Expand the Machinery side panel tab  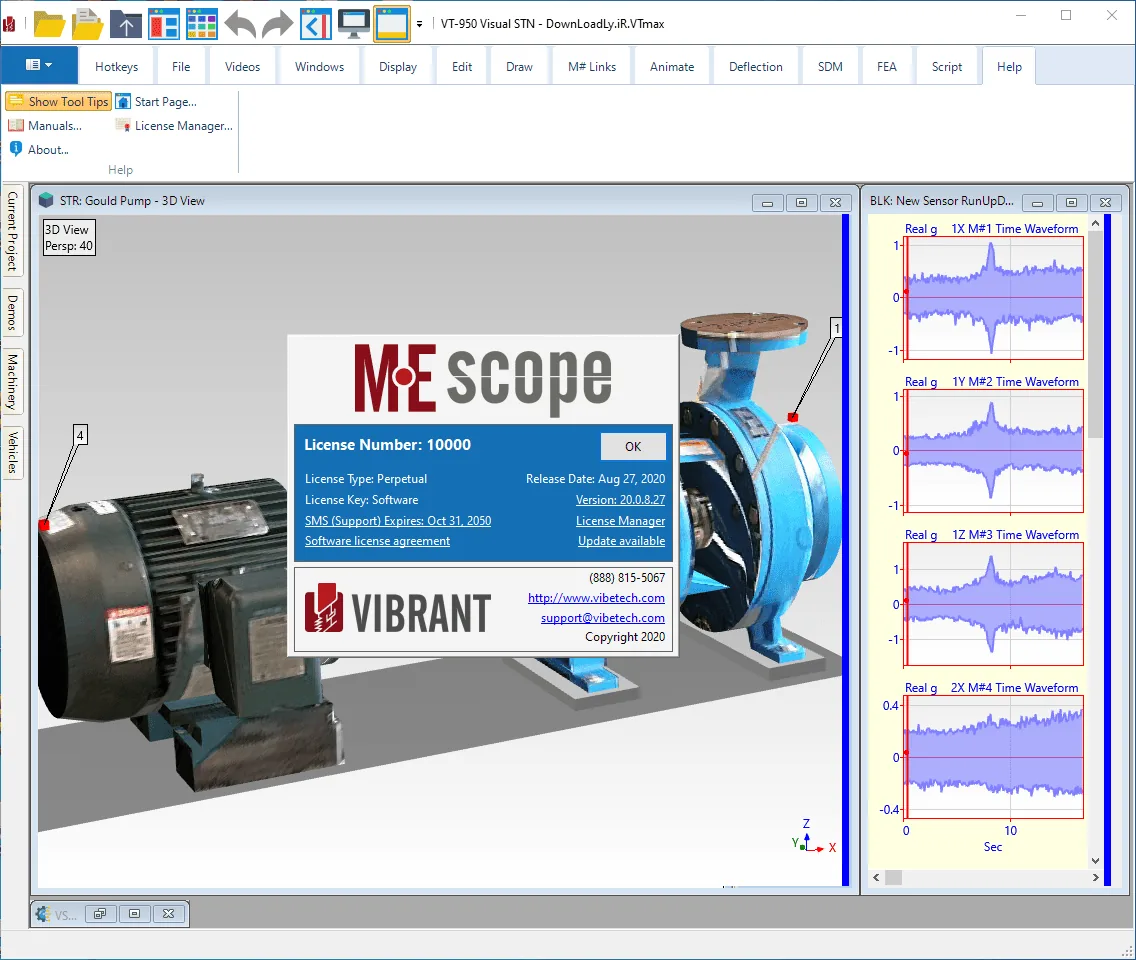tap(12, 382)
